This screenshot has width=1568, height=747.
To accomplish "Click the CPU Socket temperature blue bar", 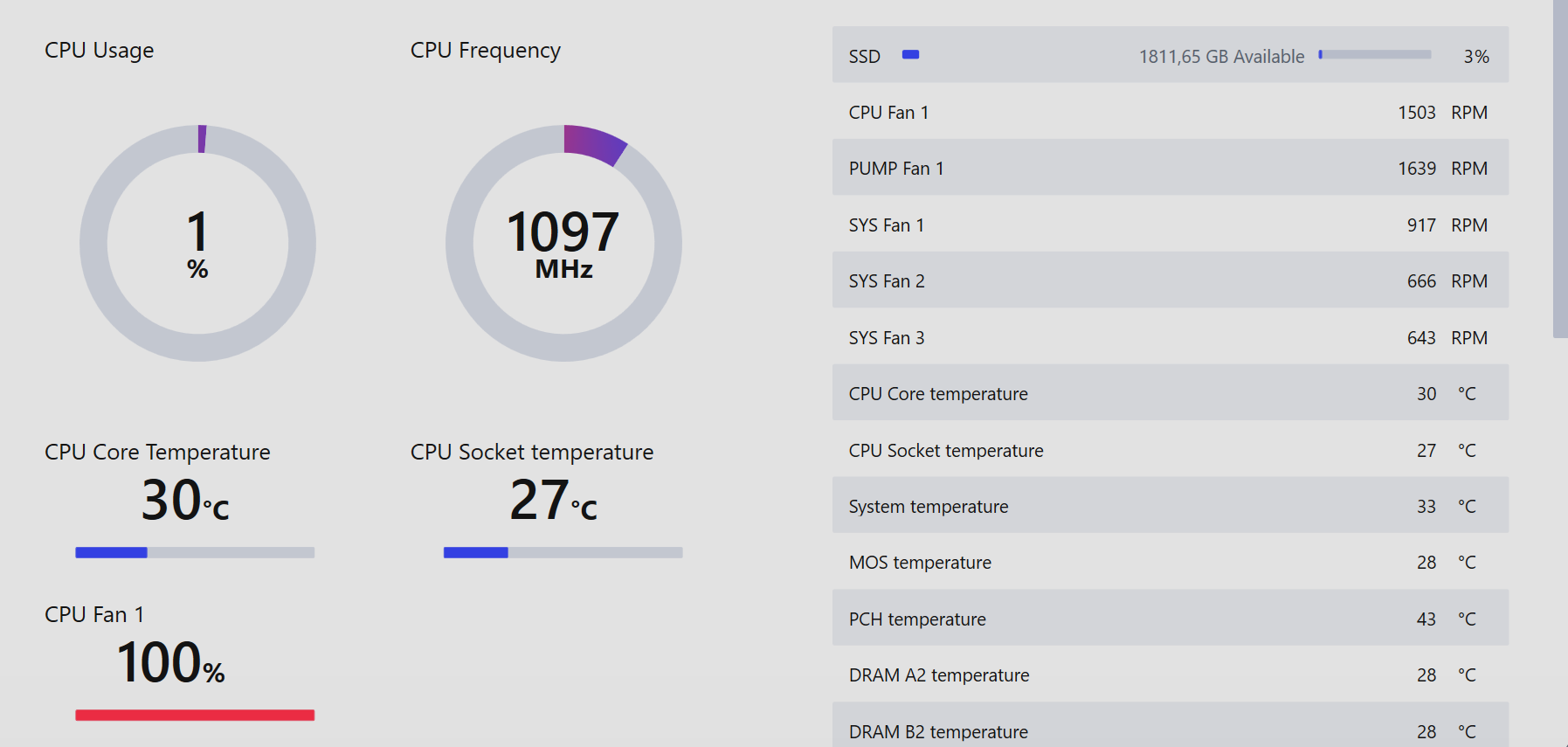I will [x=563, y=552].
